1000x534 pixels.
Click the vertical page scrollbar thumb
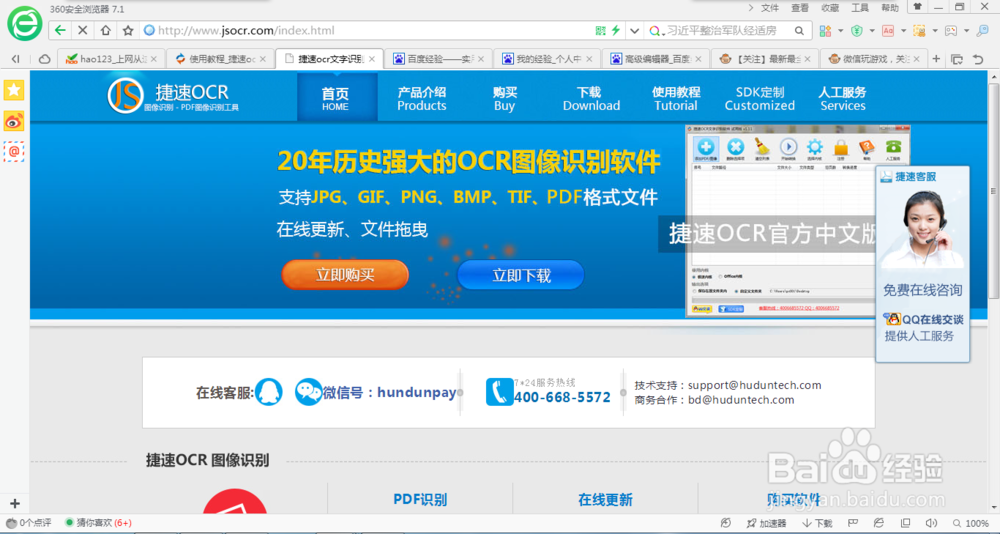tap(994, 190)
